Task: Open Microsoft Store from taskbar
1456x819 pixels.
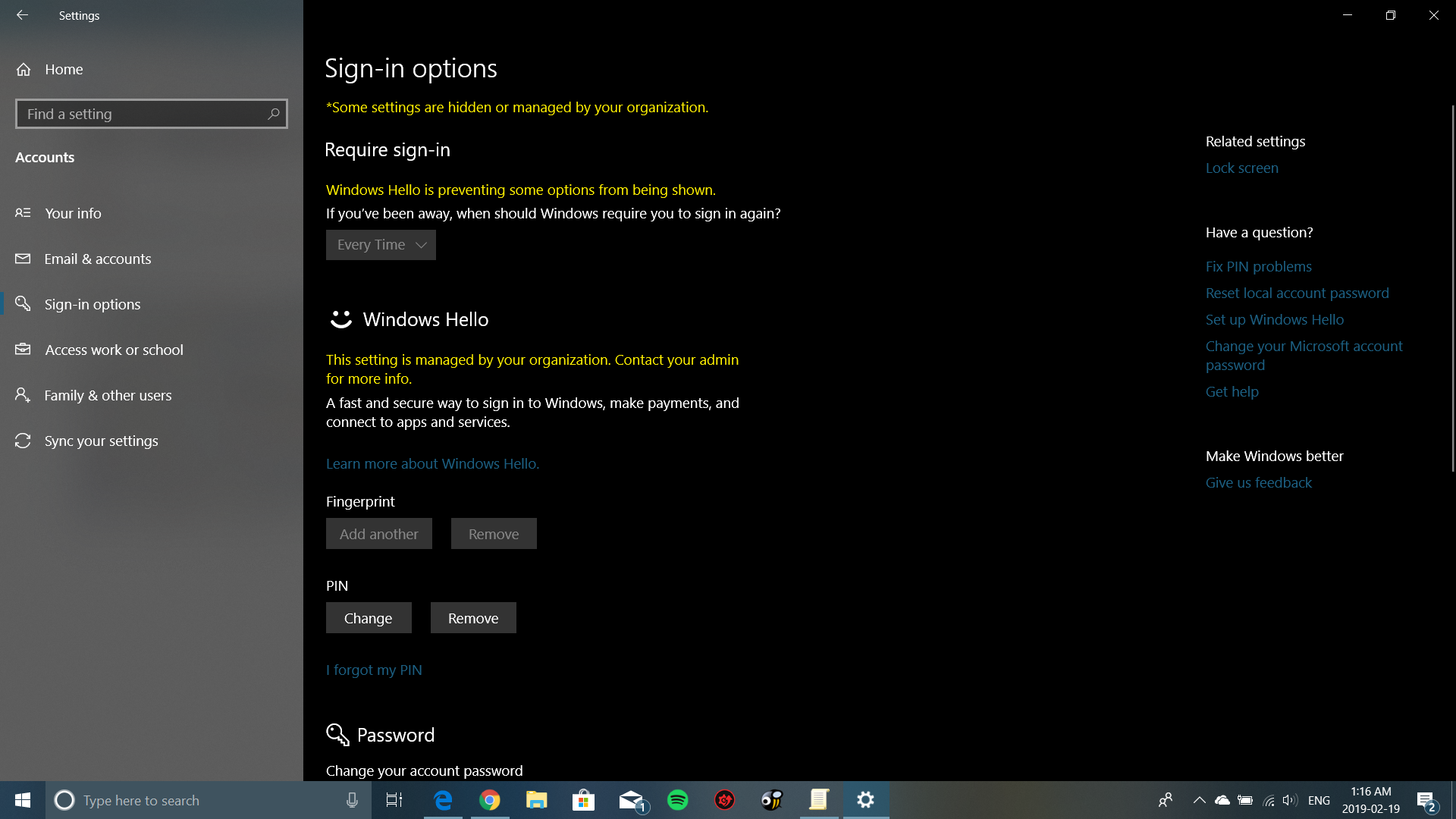Action: pos(583,800)
